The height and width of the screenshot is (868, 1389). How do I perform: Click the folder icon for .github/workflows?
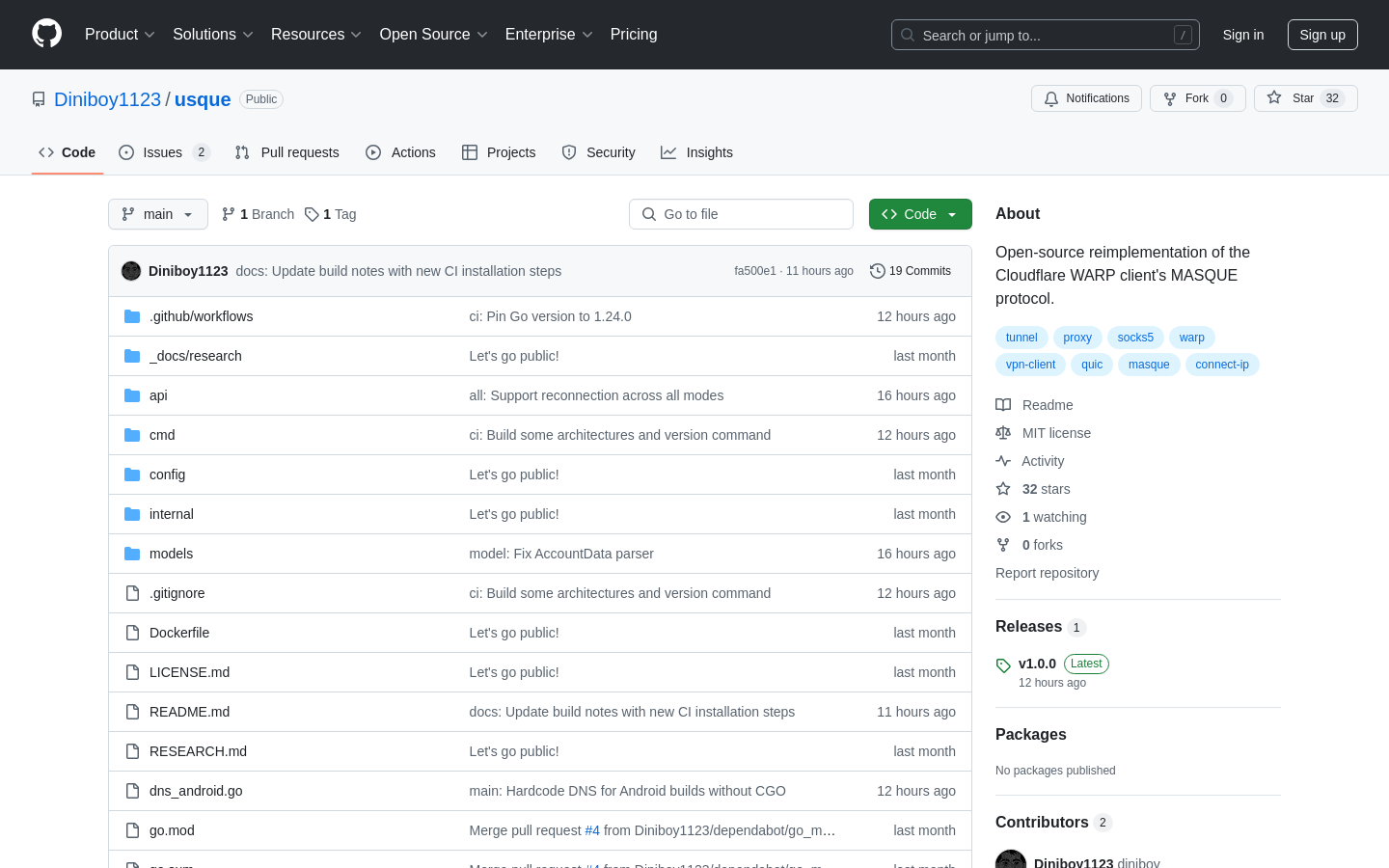point(132,316)
